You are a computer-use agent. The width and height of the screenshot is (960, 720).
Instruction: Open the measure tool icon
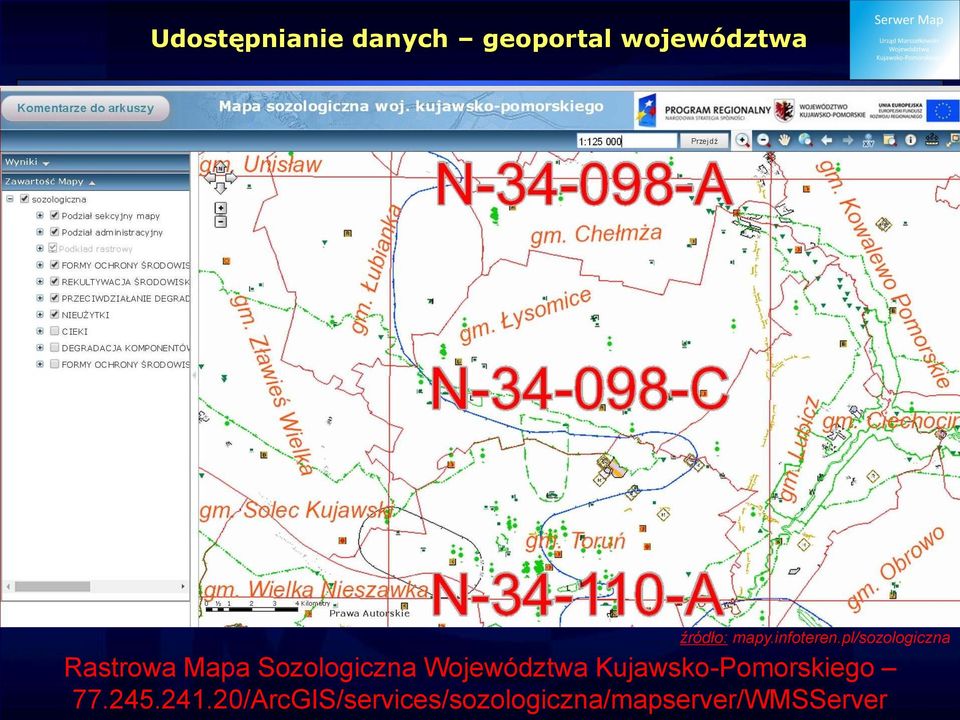932,140
